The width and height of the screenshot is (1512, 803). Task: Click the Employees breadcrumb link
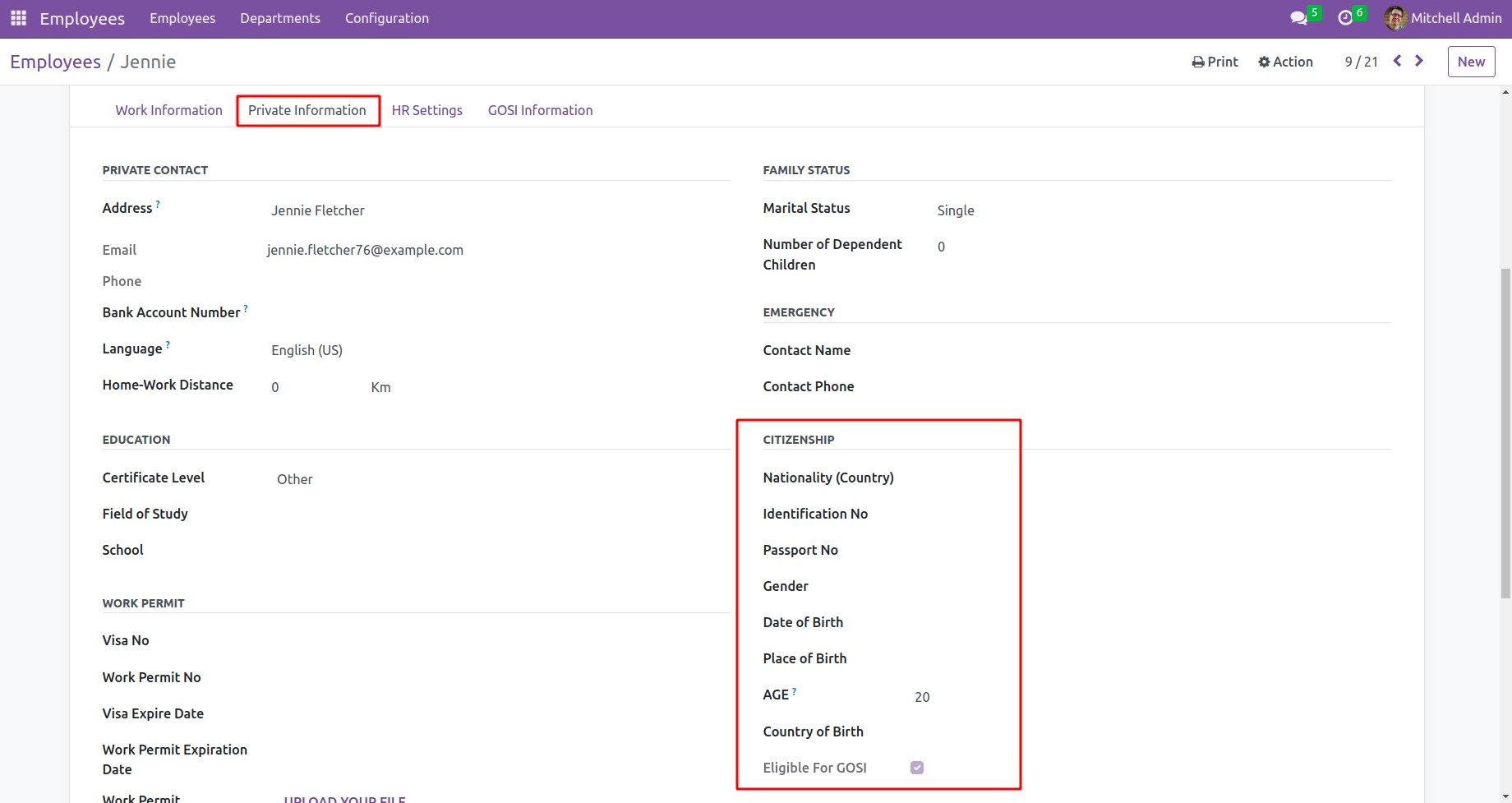pyautogui.click(x=55, y=62)
